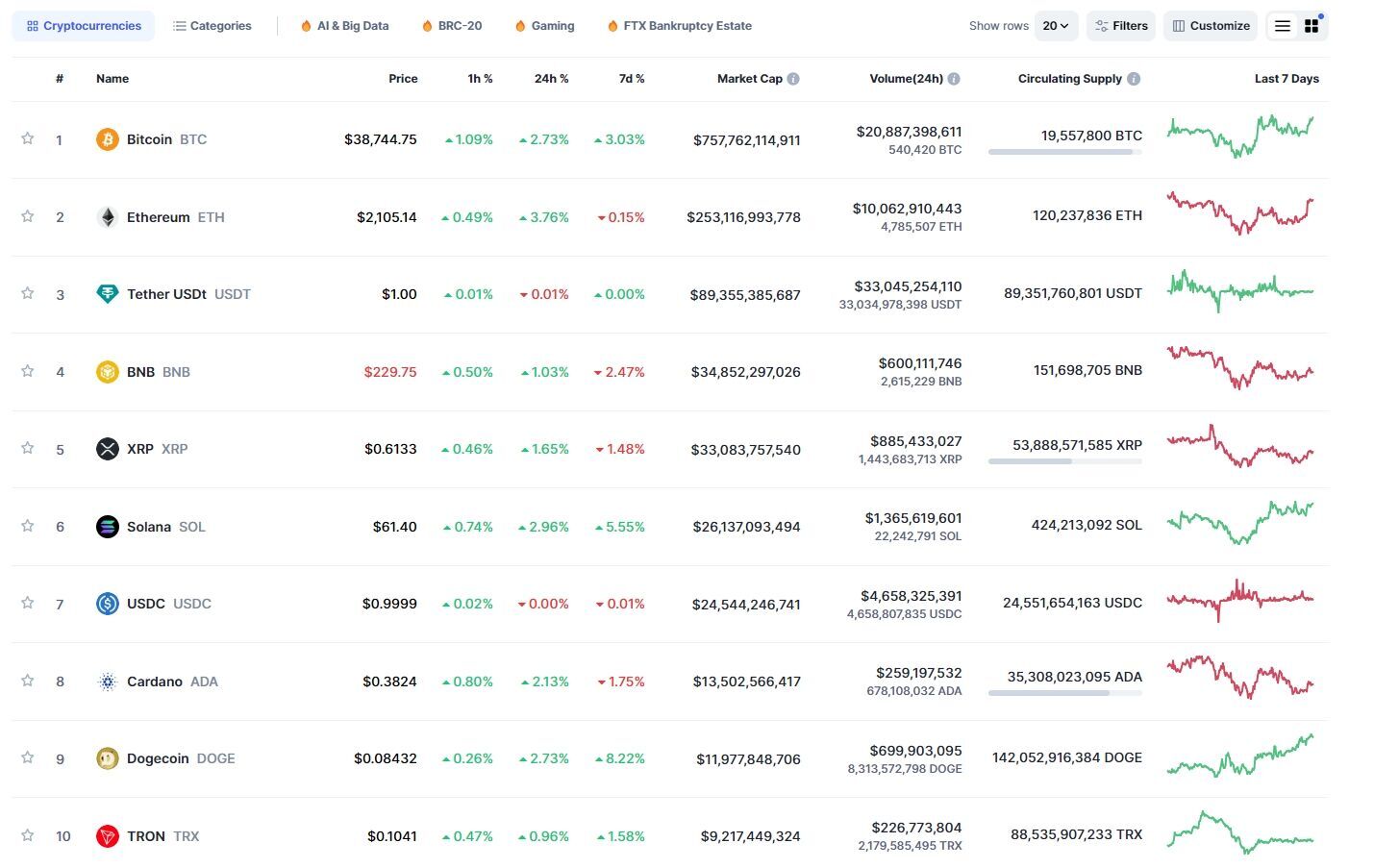
Task: Open the Dogecoin DOGE name link
Action: point(181,758)
